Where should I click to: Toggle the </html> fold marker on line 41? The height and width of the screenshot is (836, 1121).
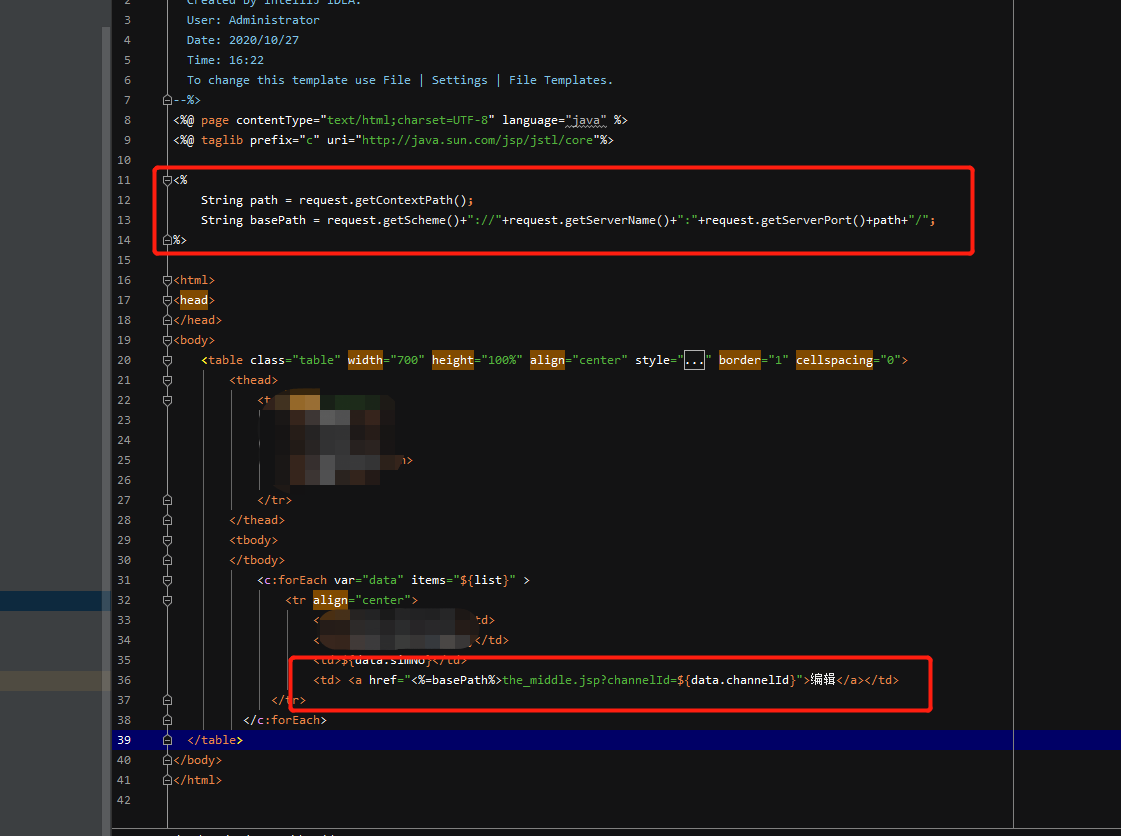tap(167, 780)
